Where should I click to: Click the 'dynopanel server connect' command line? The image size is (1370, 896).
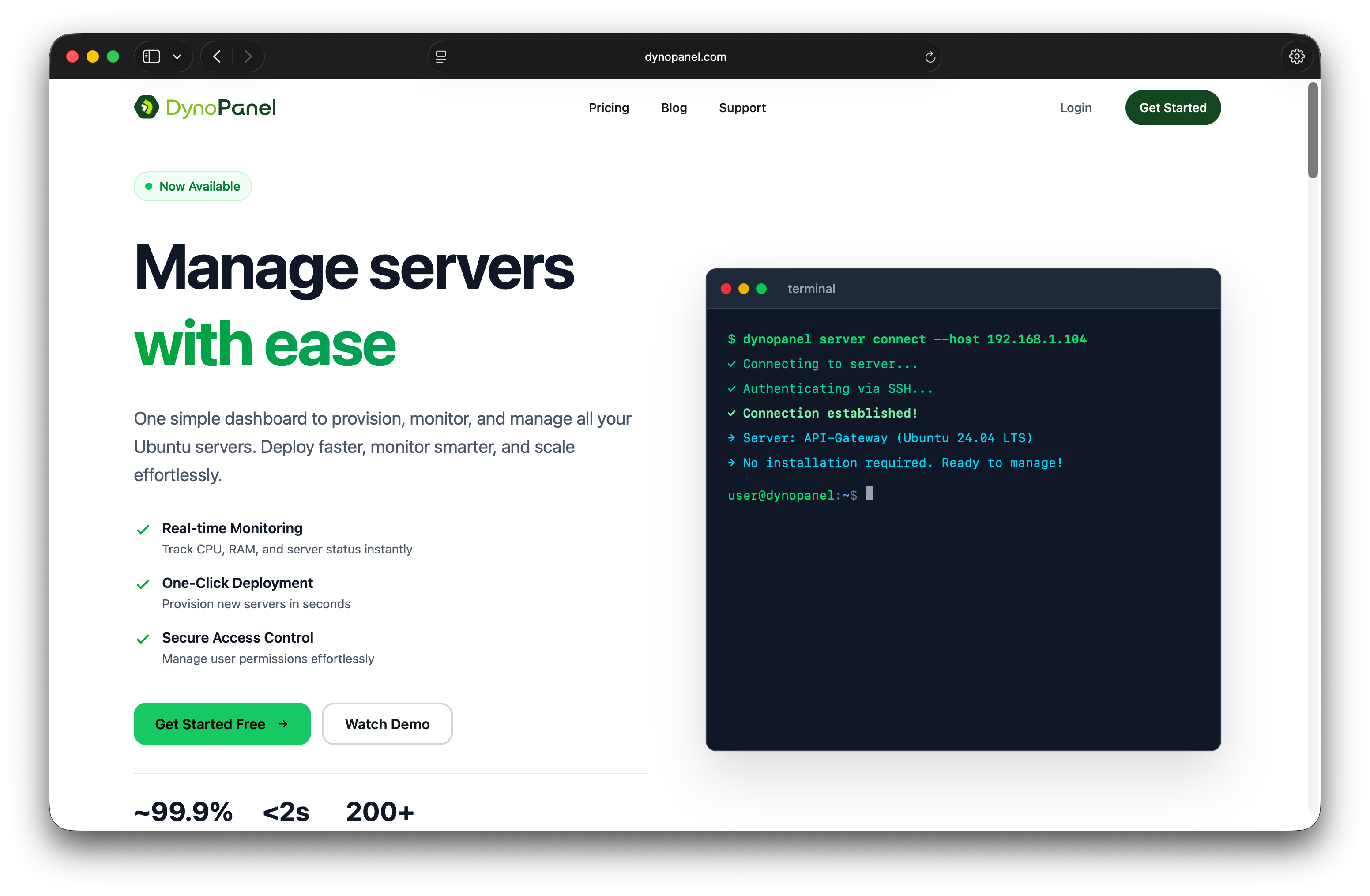click(x=907, y=339)
